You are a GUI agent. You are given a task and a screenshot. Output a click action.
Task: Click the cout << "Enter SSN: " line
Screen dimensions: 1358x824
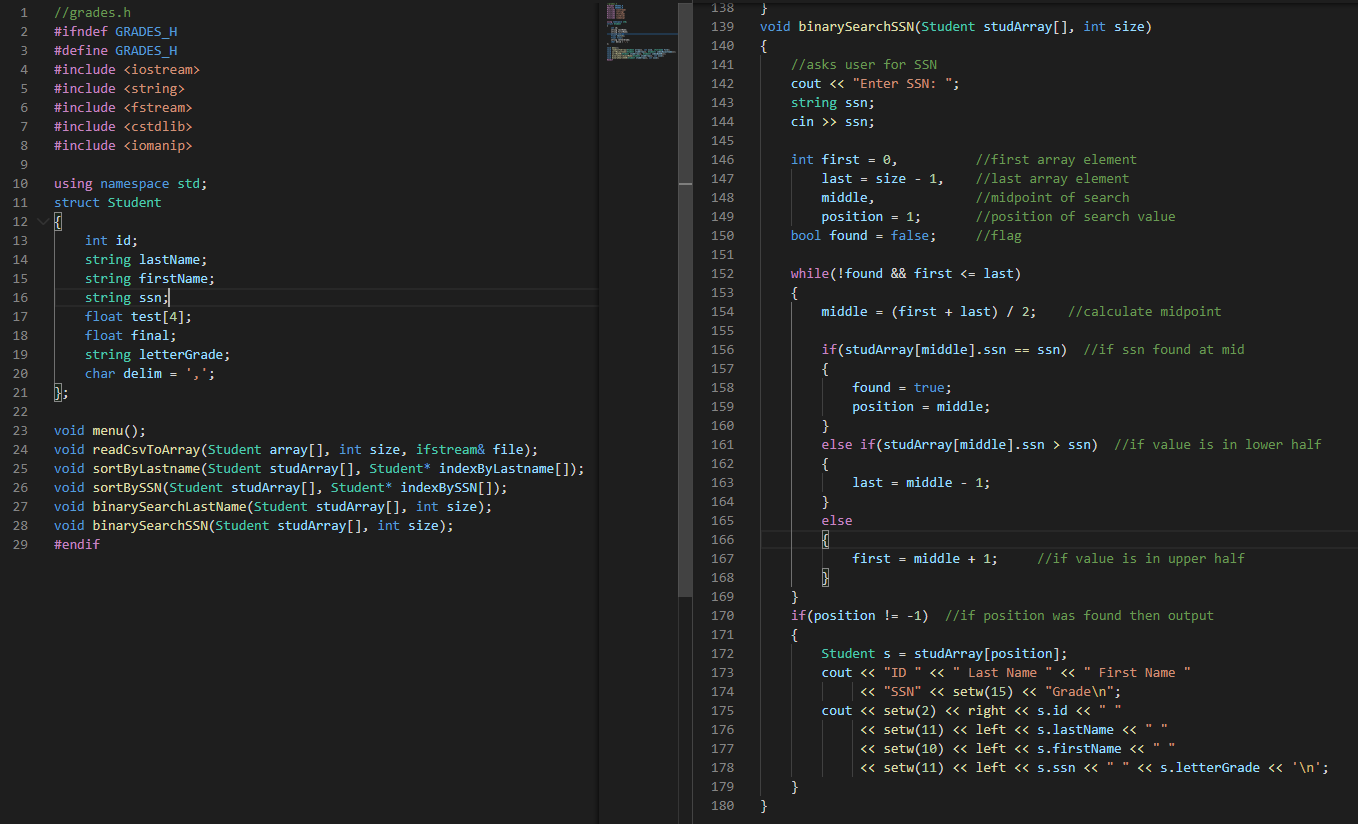(875, 83)
